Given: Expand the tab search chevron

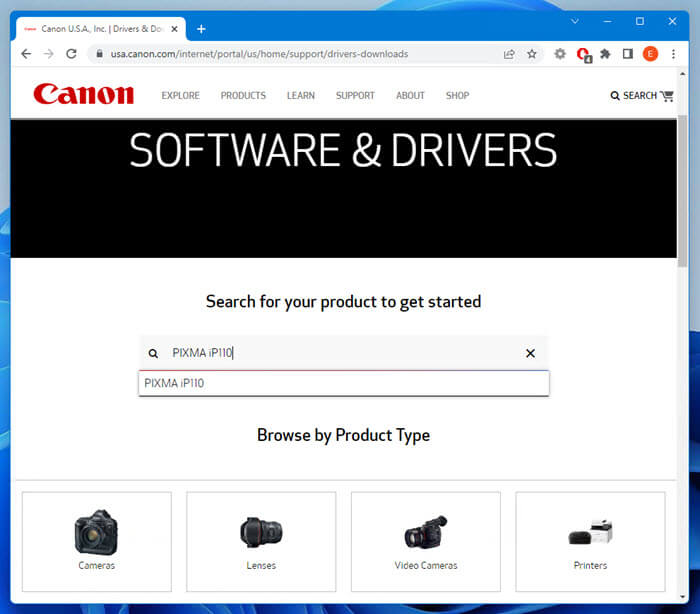Looking at the screenshot, I should point(575,21).
